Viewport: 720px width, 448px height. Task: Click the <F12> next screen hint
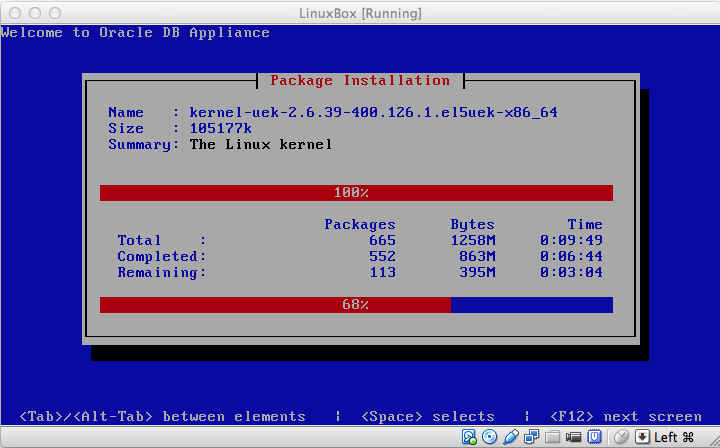click(x=625, y=416)
